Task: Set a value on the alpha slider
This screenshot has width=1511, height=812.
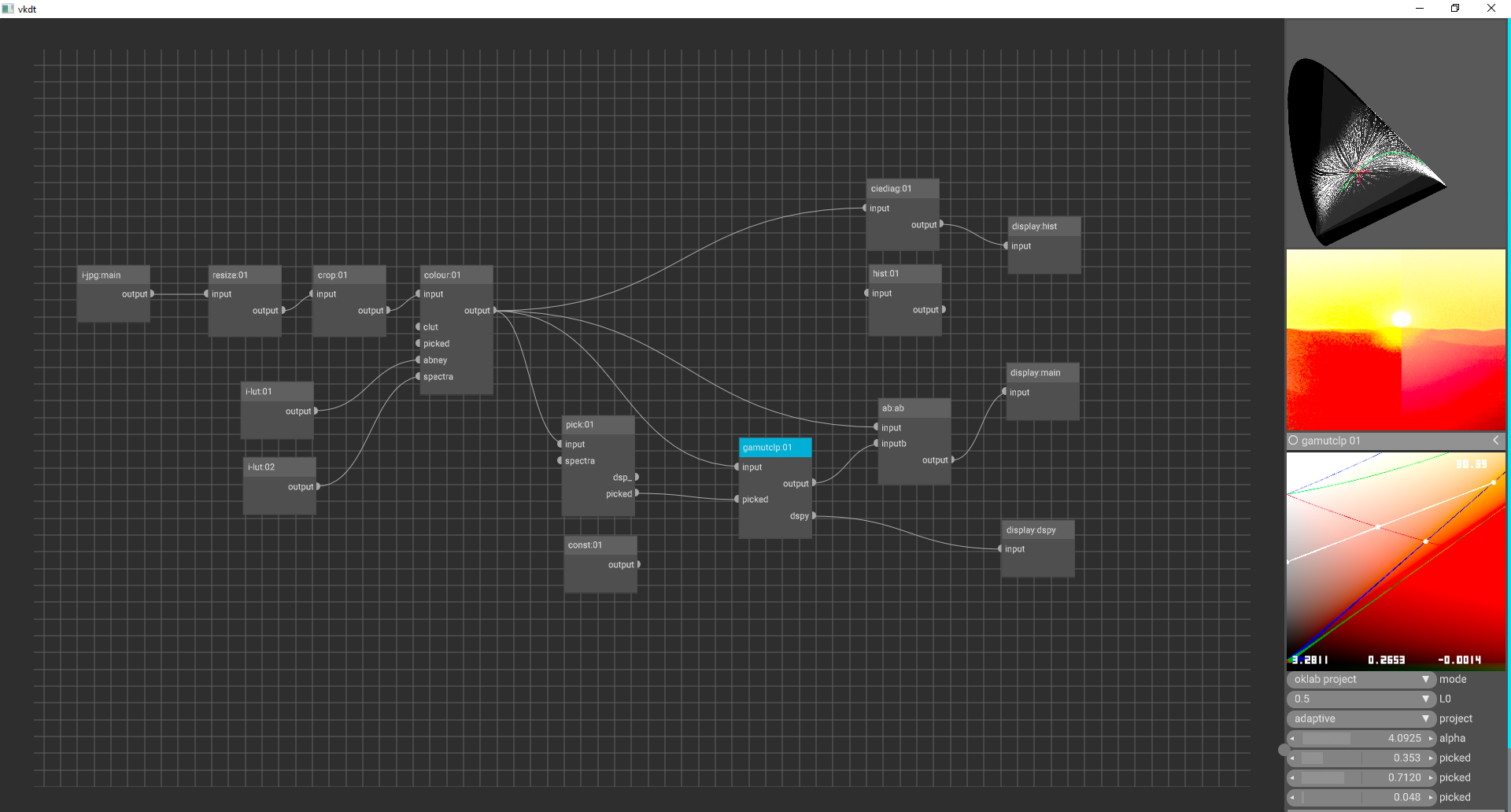Action: 1361,738
